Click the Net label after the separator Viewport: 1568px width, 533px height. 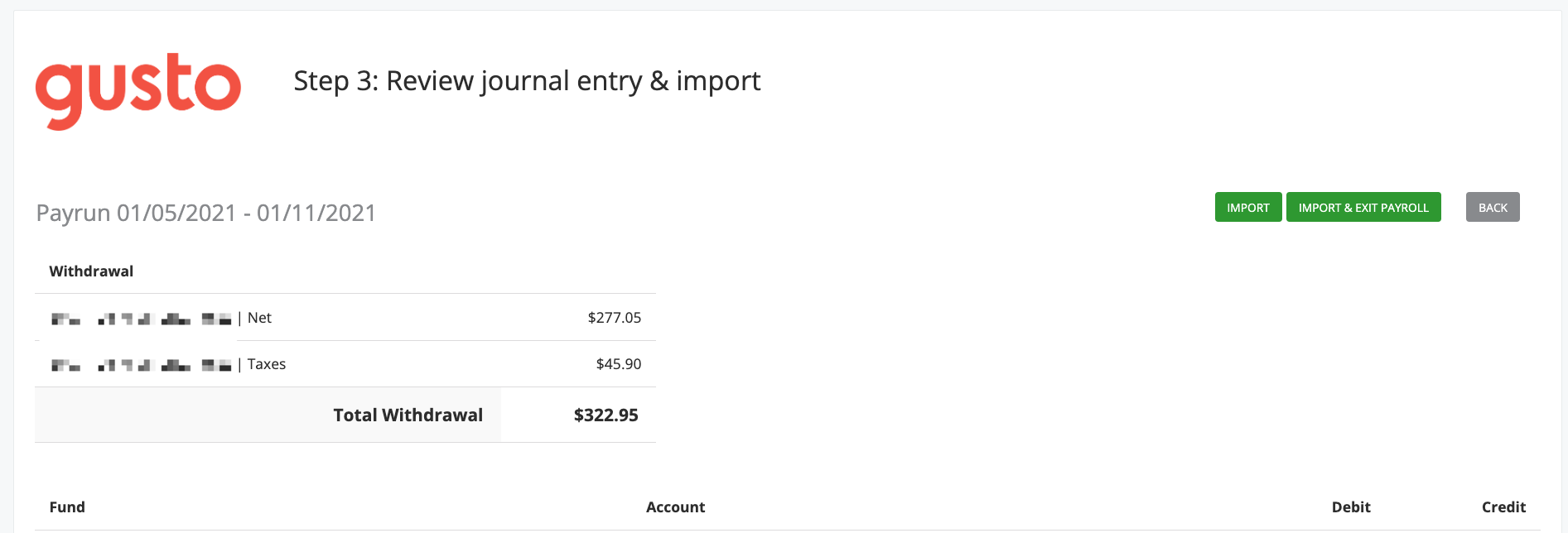point(259,318)
